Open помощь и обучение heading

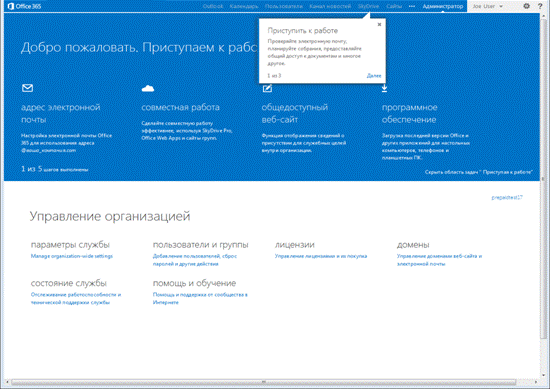[194, 283]
